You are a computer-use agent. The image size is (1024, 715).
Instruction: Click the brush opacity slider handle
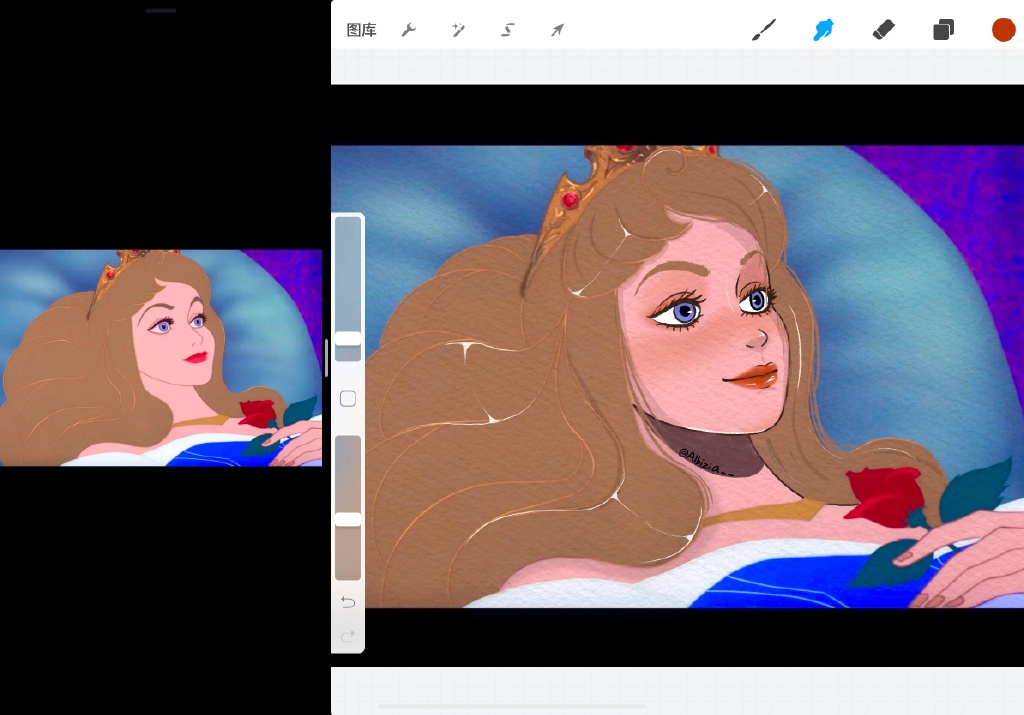348,519
